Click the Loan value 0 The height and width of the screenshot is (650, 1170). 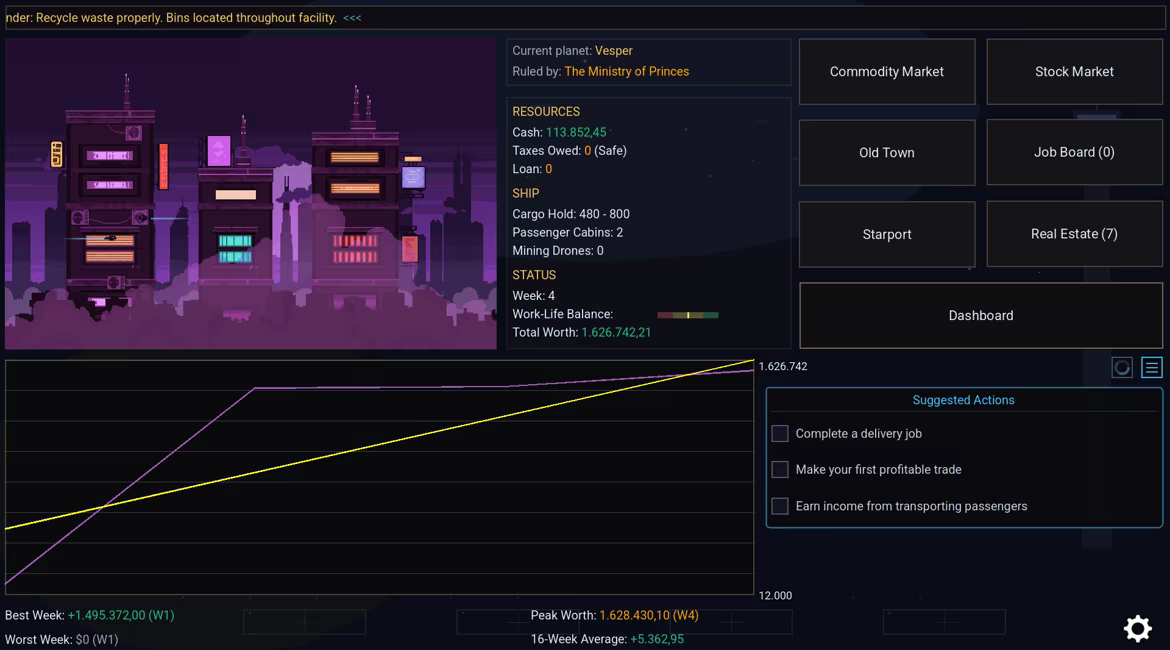(548, 169)
